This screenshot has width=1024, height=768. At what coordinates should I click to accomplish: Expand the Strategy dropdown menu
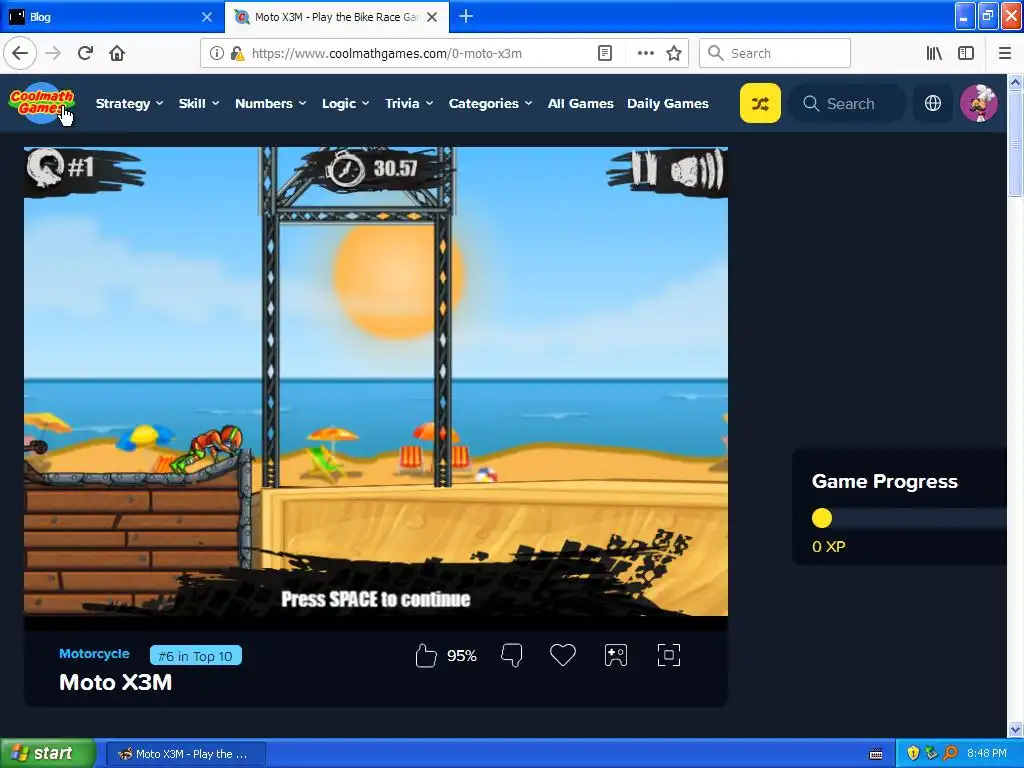pos(129,103)
